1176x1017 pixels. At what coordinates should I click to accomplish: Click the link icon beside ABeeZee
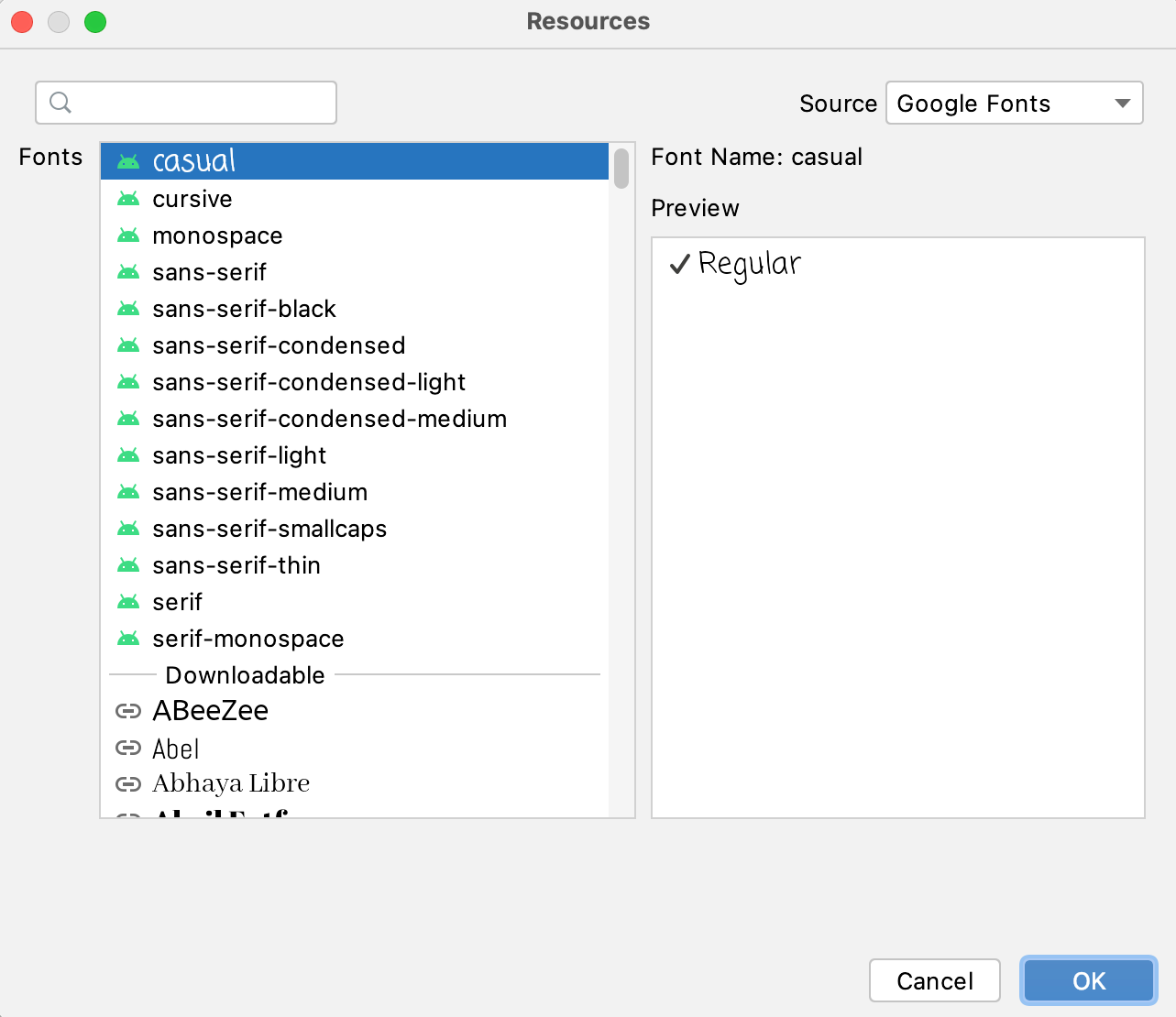click(128, 710)
